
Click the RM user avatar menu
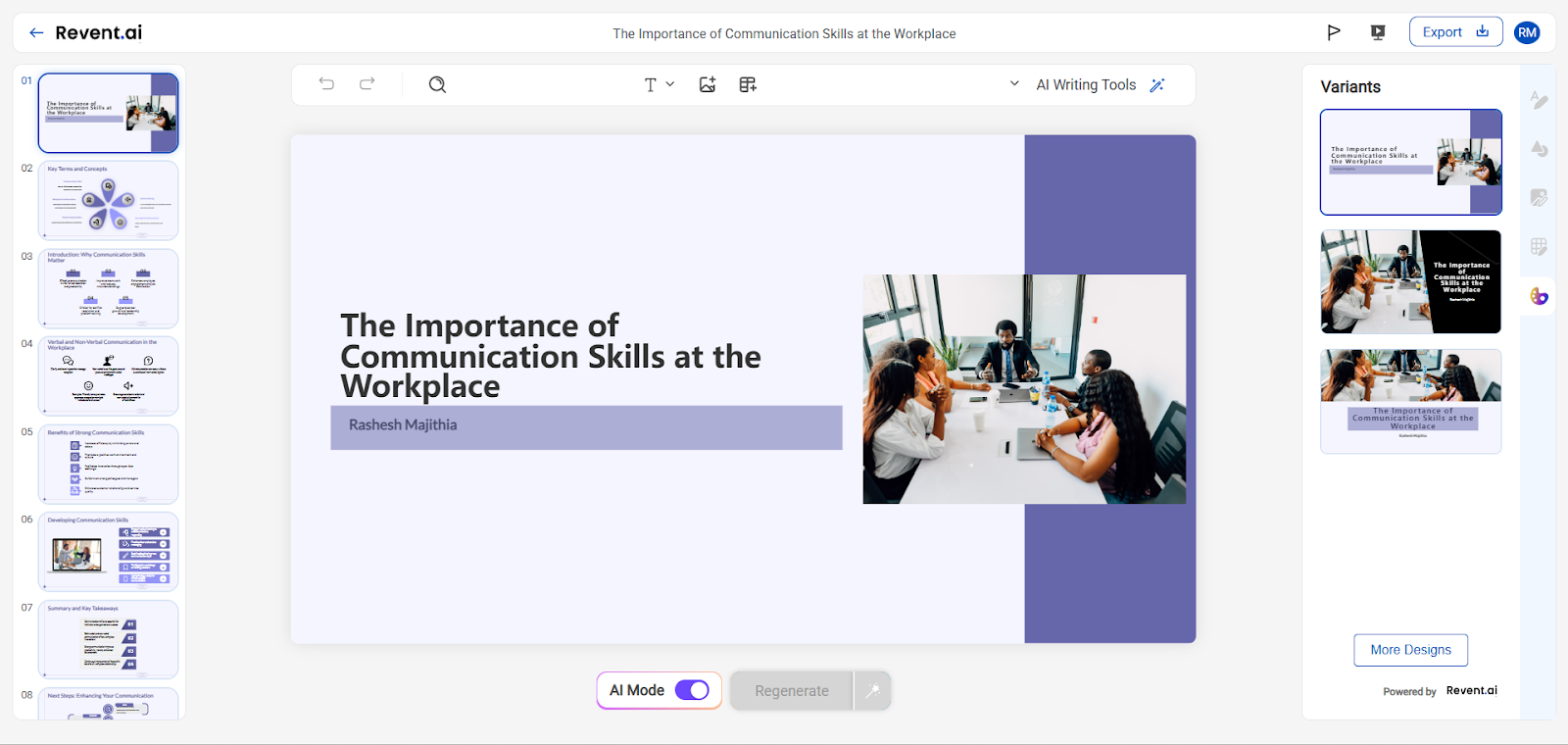pyautogui.click(x=1527, y=32)
